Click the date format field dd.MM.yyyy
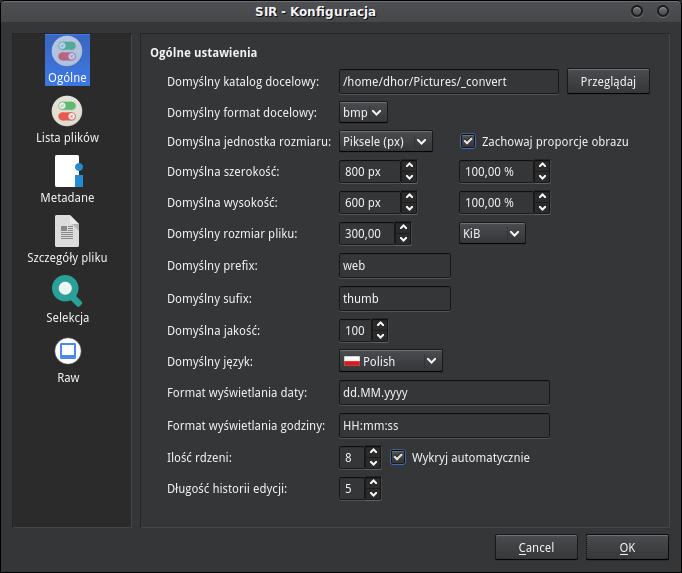Image resolution: width=682 pixels, height=573 pixels. point(444,392)
